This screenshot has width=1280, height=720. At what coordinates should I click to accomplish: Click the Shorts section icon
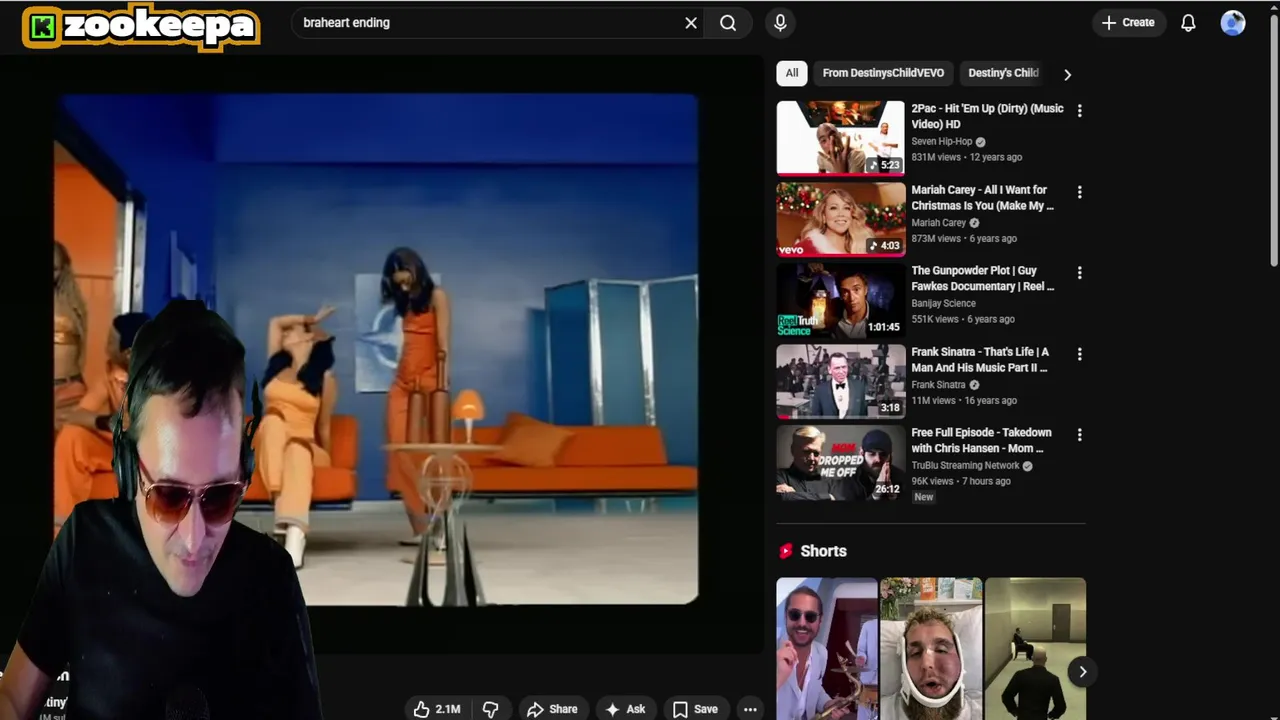coord(786,551)
